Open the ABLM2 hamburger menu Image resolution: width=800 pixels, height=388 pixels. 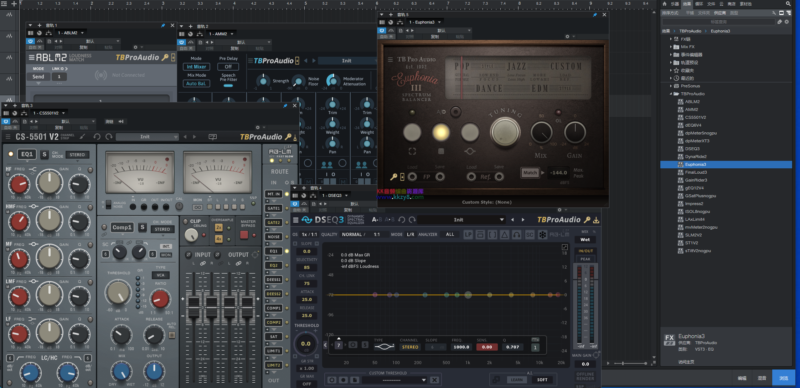click(32, 58)
